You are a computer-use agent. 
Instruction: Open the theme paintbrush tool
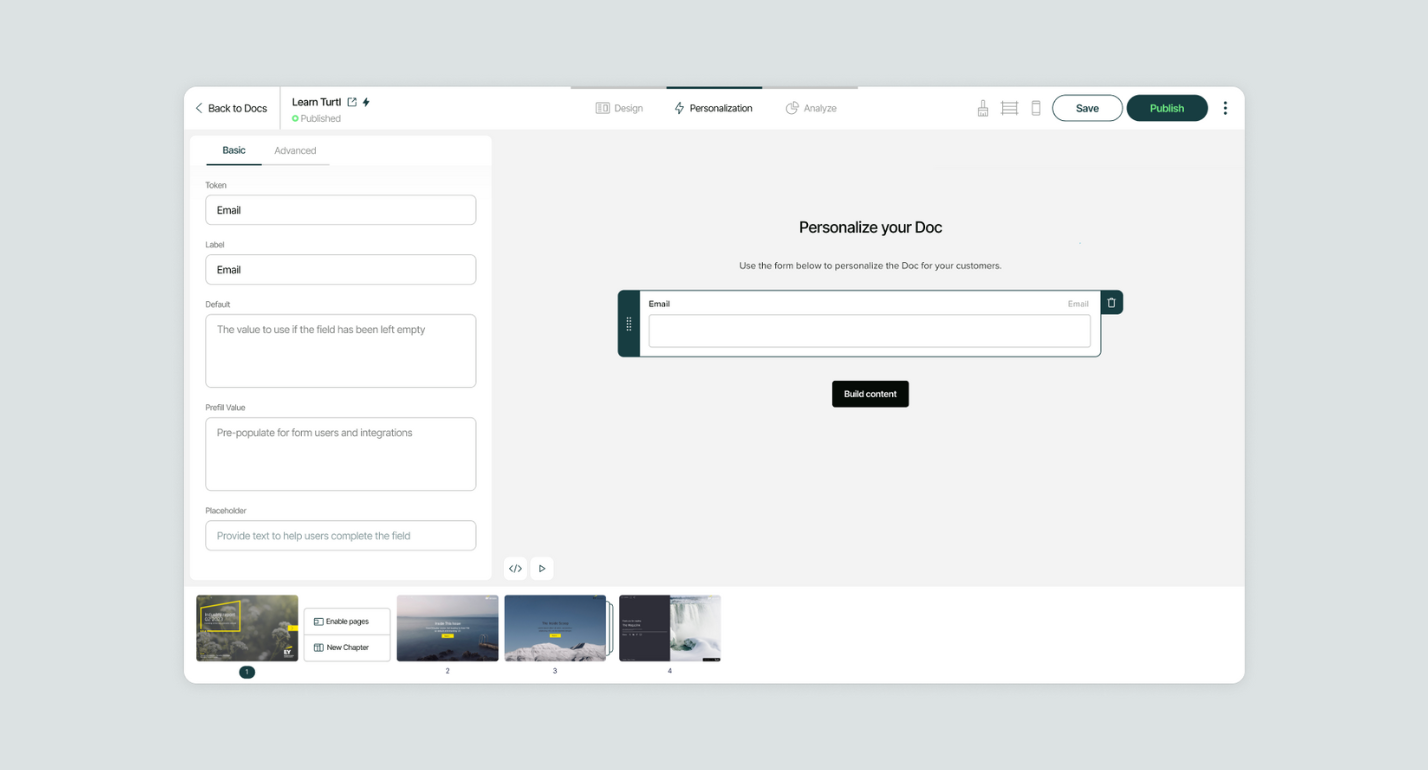click(x=983, y=108)
